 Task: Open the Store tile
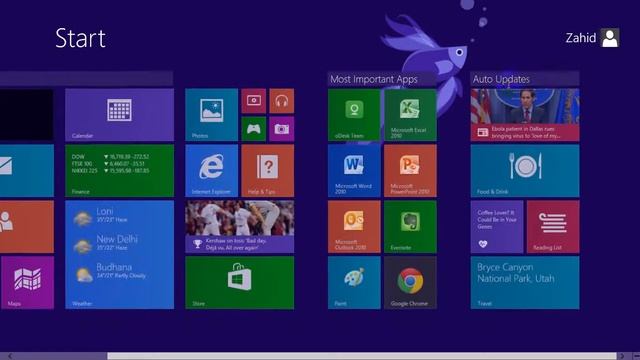point(240,282)
